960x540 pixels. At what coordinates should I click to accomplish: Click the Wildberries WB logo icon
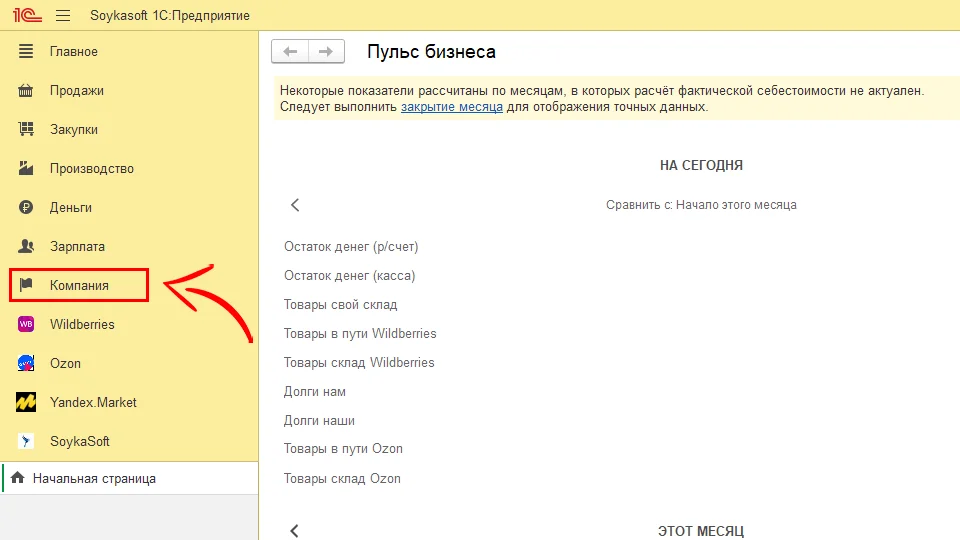tap(27, 325)
